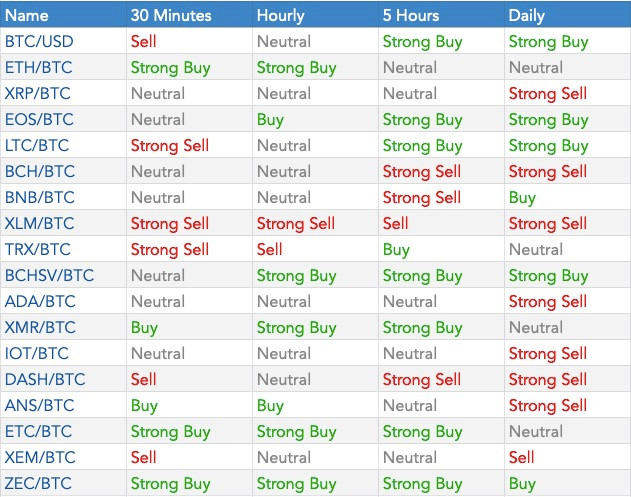Sort by the 5 Hours column header
Image resolution: width=631 pixels, height=497 pixels.
pyautogui.click(x=411, y=15)
